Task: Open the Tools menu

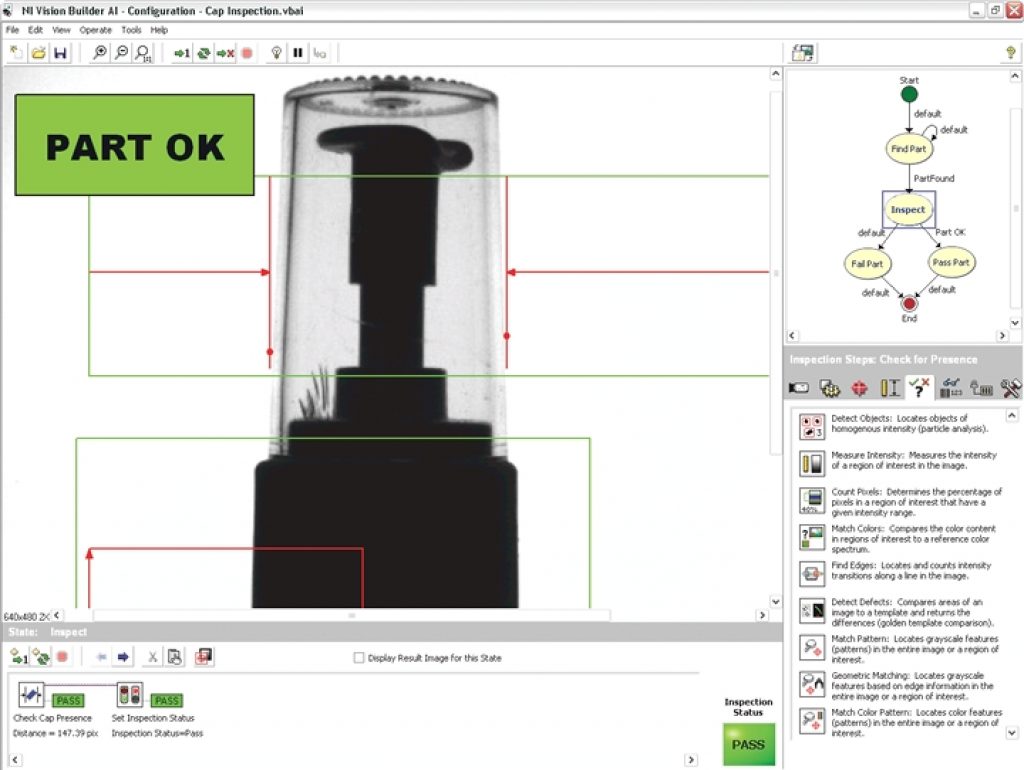Action: click(x=131, y=30)
